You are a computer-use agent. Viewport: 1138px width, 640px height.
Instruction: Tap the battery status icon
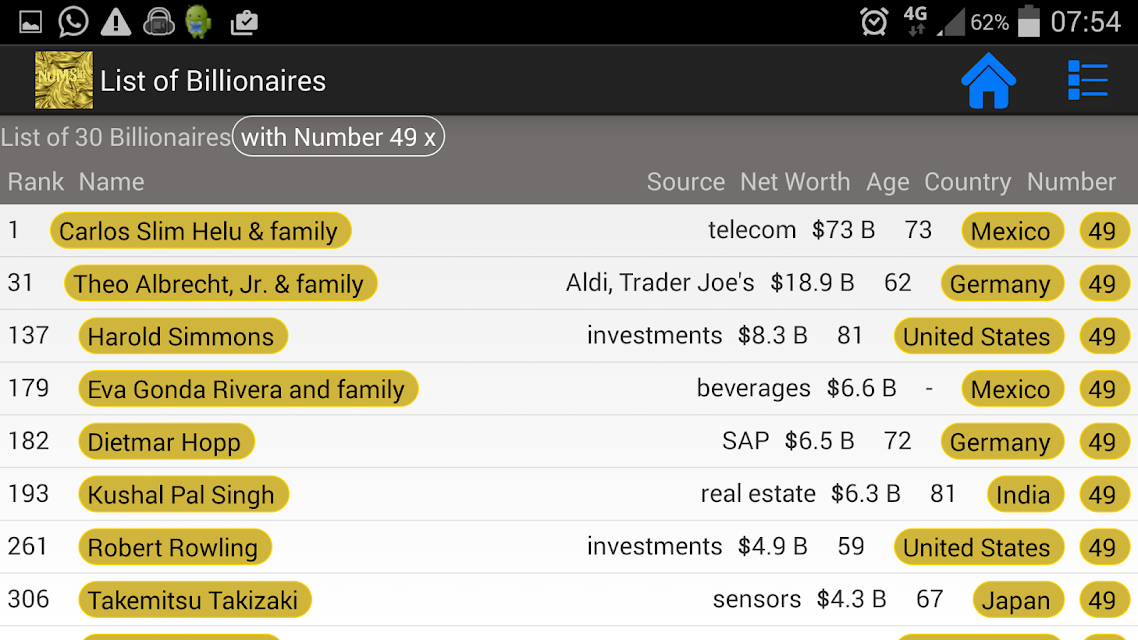point(1028,21)
